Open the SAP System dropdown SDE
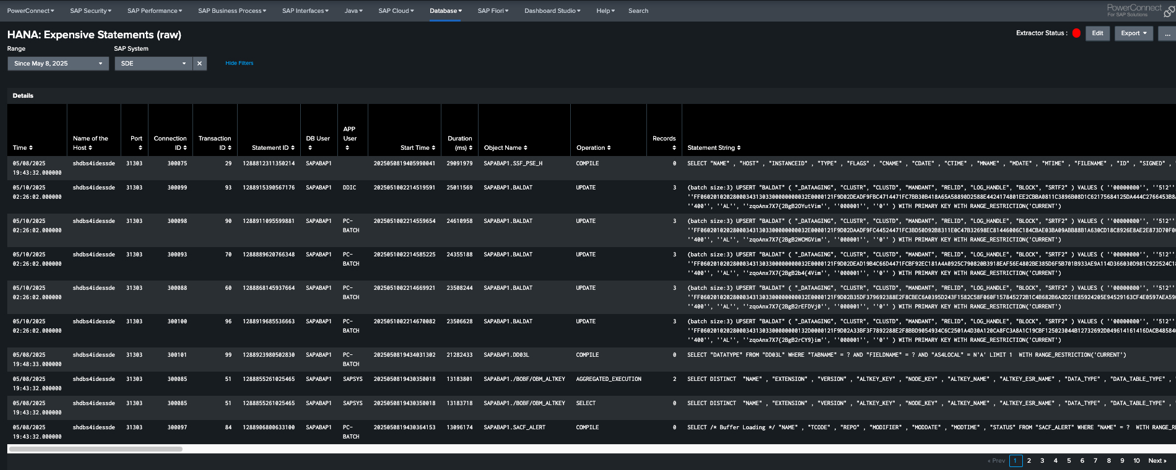Image resolution: width=1176 pixels, height=470 pixels. (x=153, y=64)
